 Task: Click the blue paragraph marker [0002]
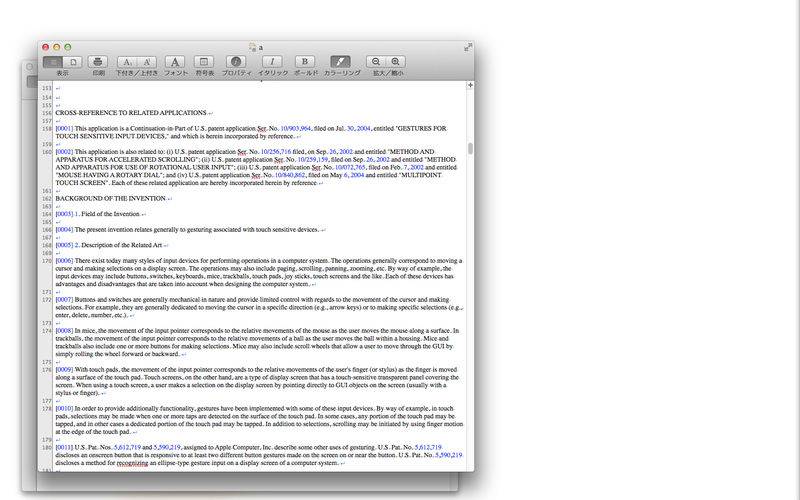tap(64, 152)
